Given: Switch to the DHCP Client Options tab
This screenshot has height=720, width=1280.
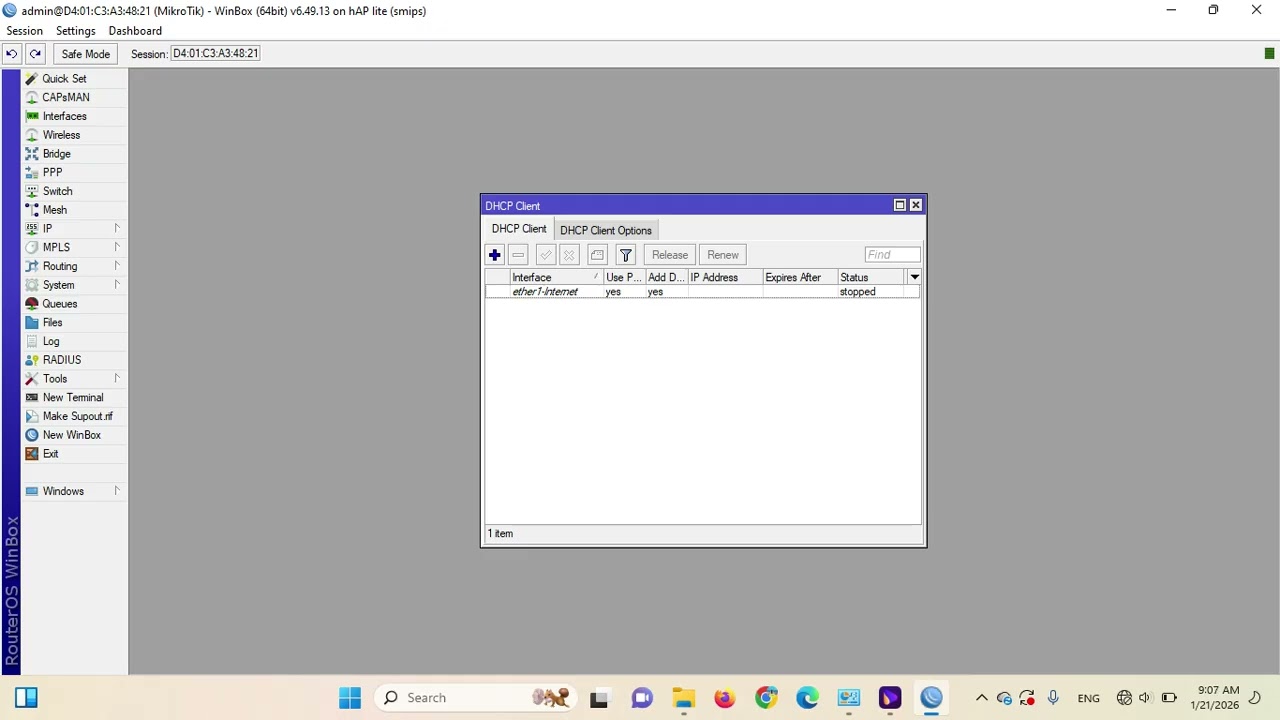Looking at the screenshot, I should (x=606, y=230).
